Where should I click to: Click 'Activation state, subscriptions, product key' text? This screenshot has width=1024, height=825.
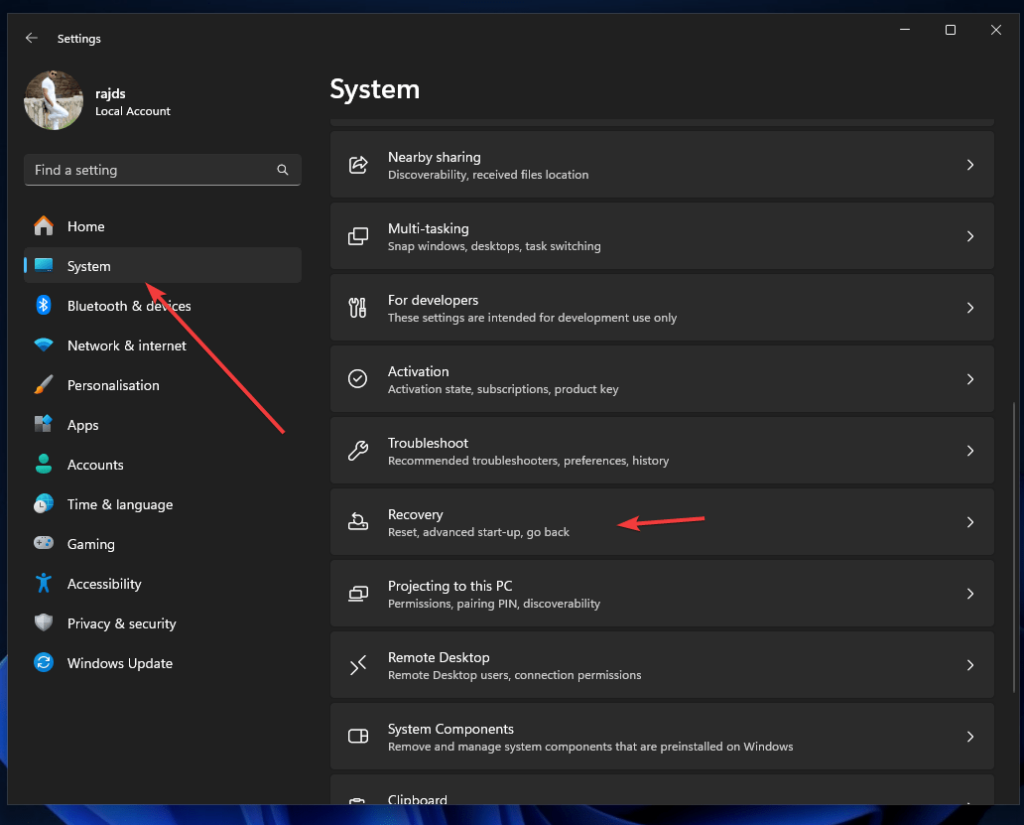pyautogui.click(x=503, y=389)
